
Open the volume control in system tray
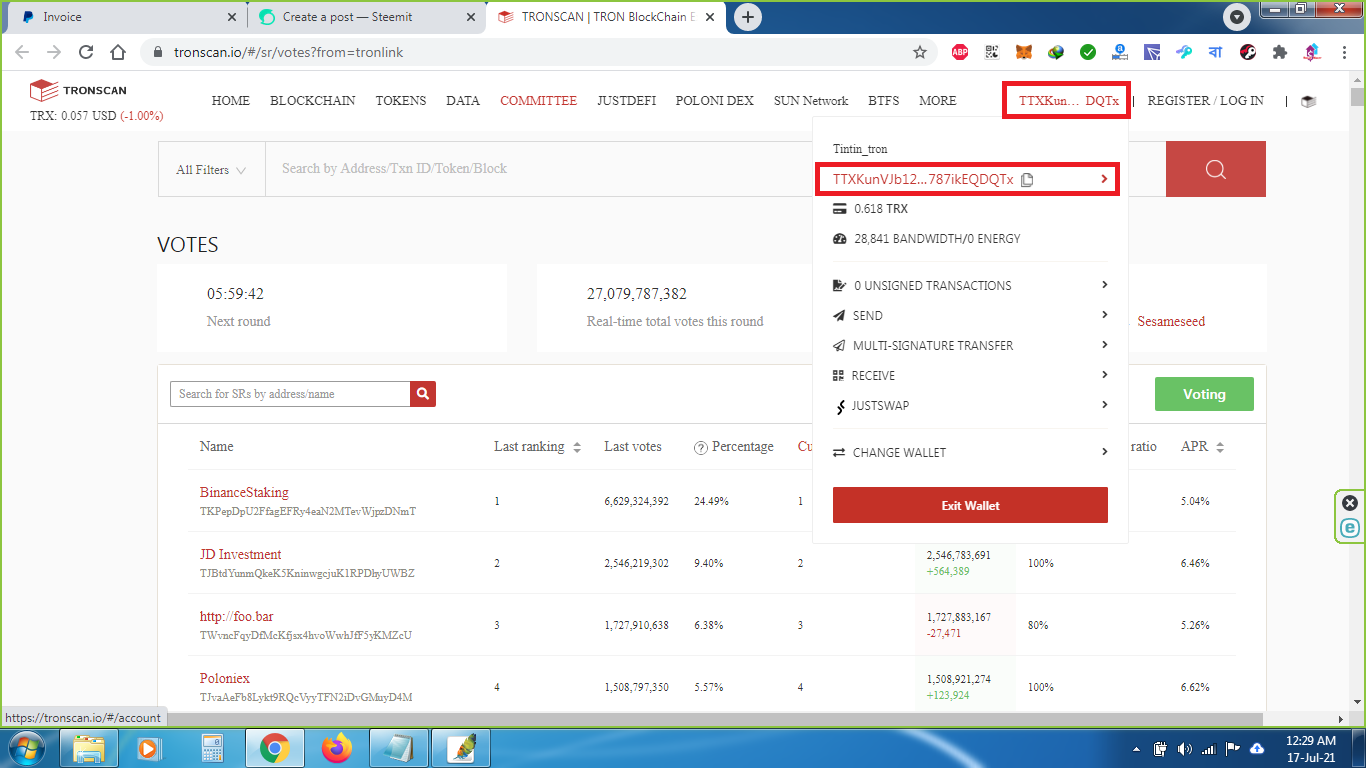pyautogui.click(x=1184, y=748)
